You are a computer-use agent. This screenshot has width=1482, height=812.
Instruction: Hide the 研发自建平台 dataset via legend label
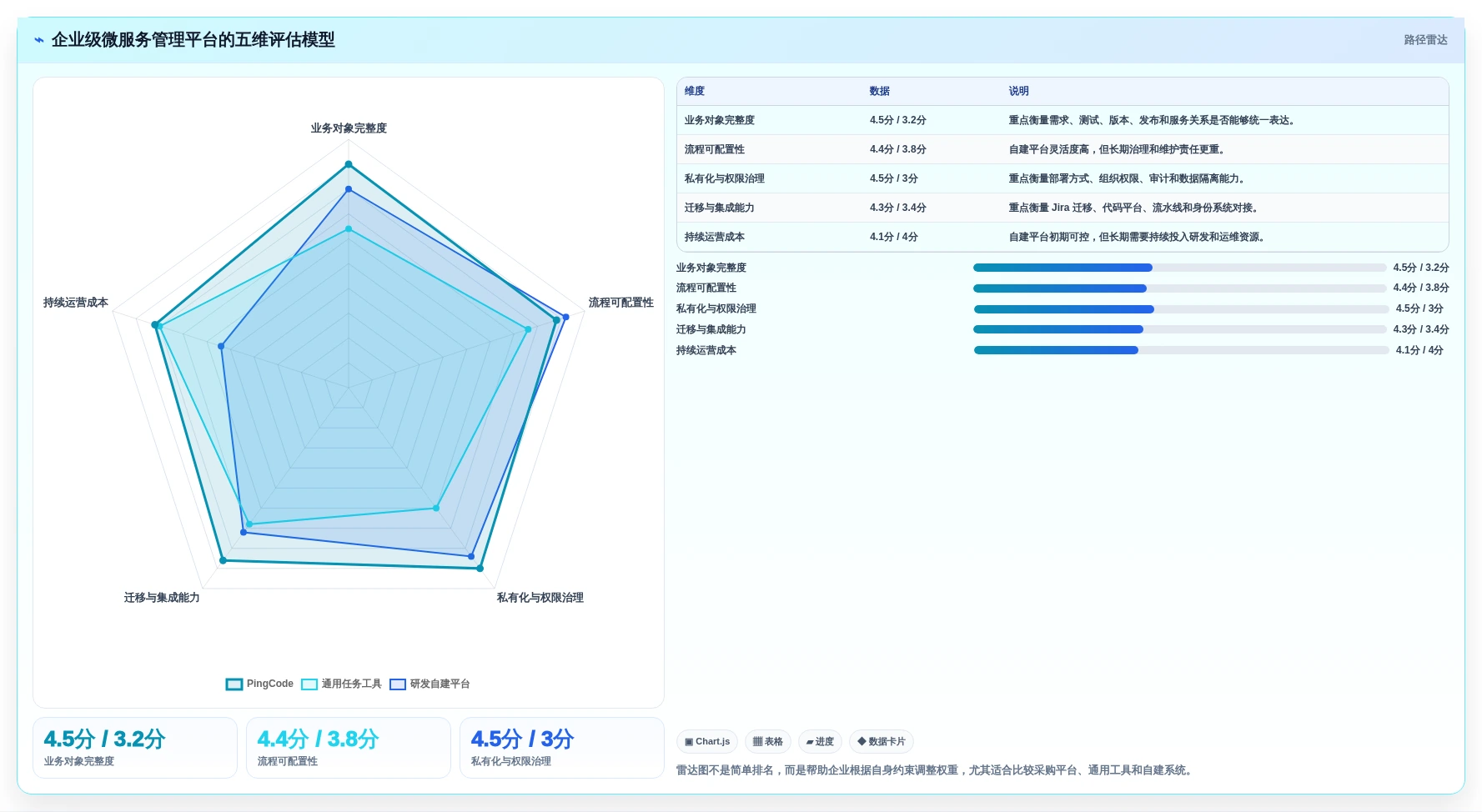[x=440, y=684]
